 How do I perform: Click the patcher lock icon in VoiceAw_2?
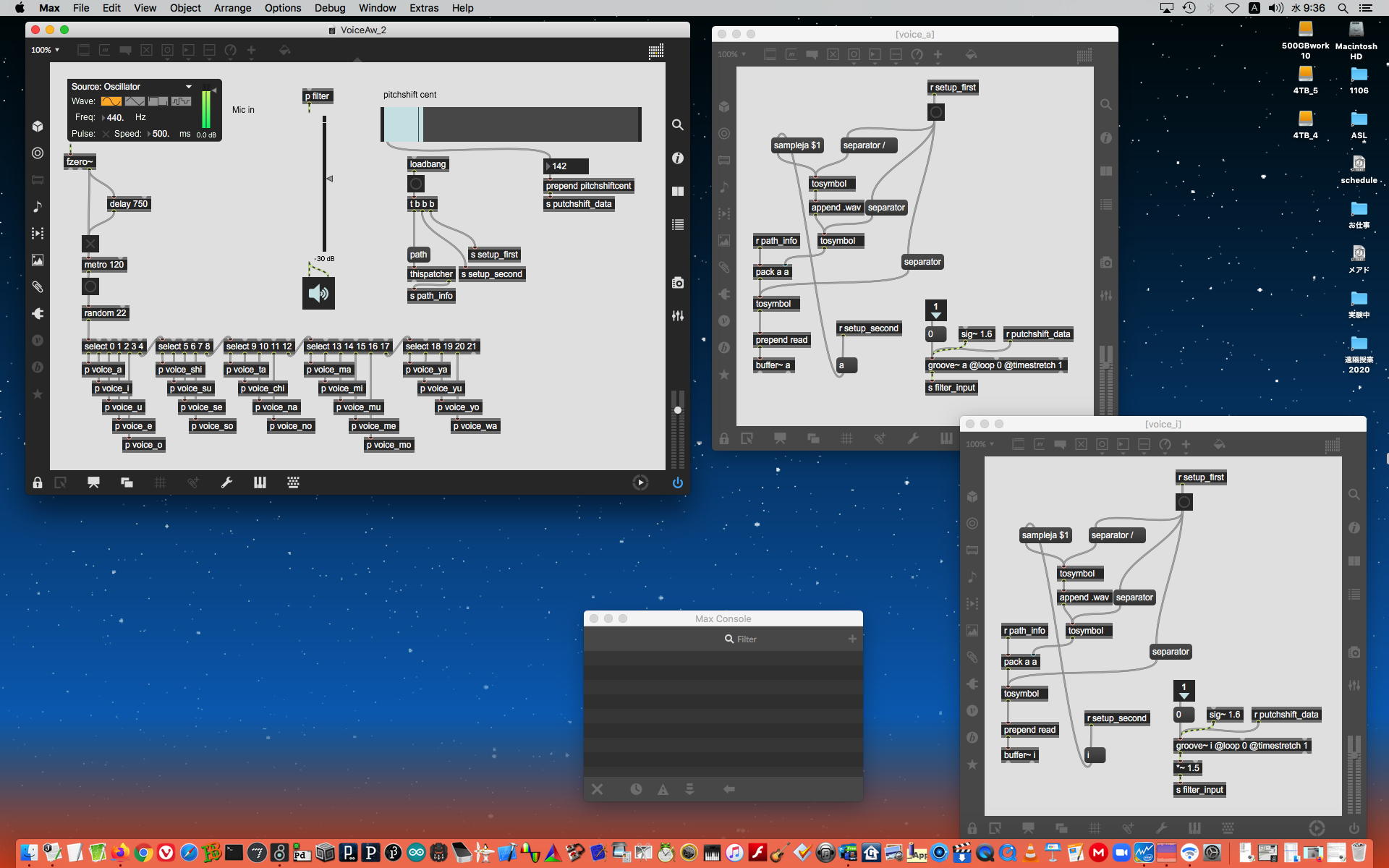[x=38, y=482]
